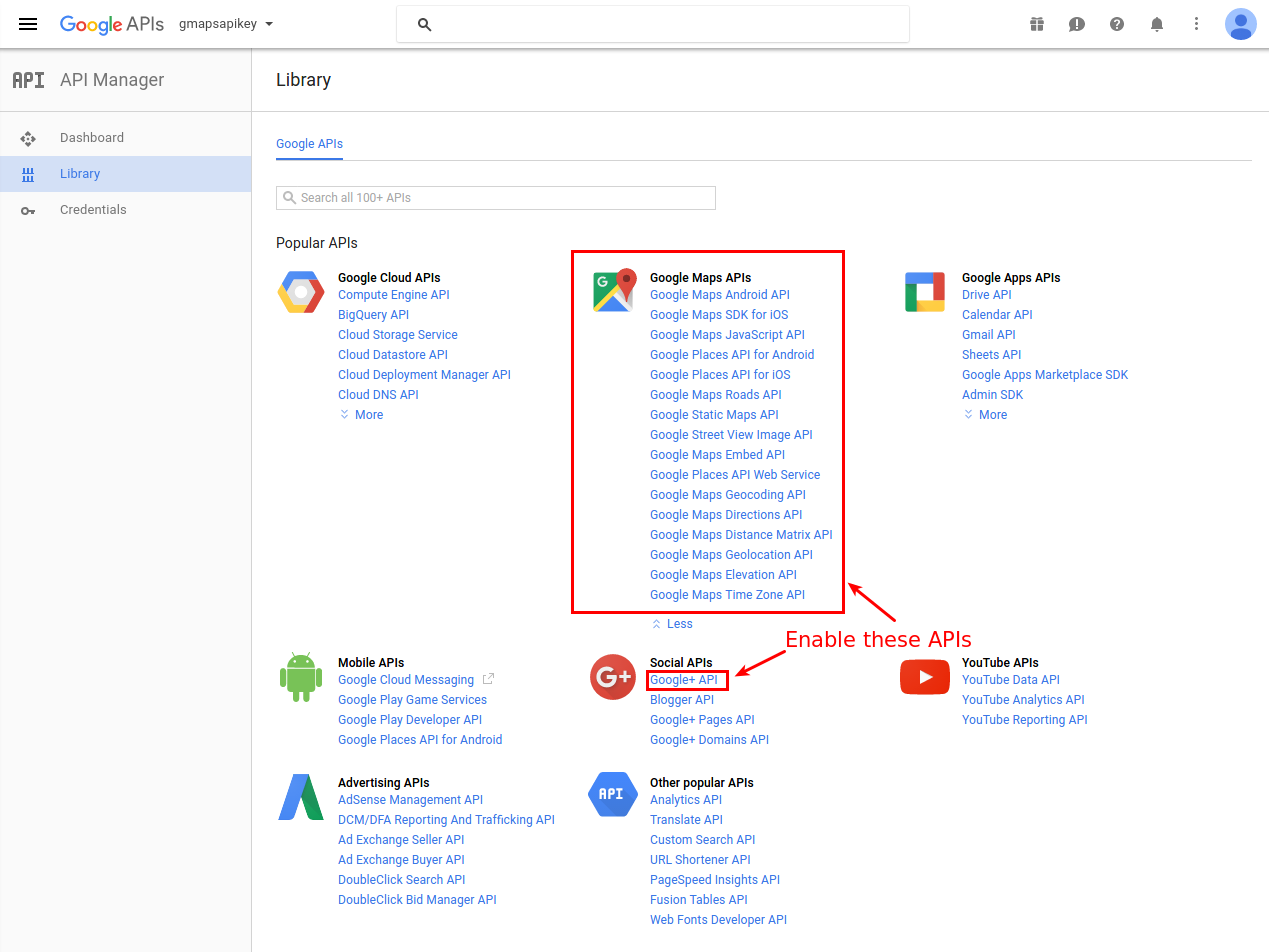Image resolution: width=1269 pixels, height=952 pixels.
Task: Open Dashboard in the sidebar
Action: tap(92, 138)
